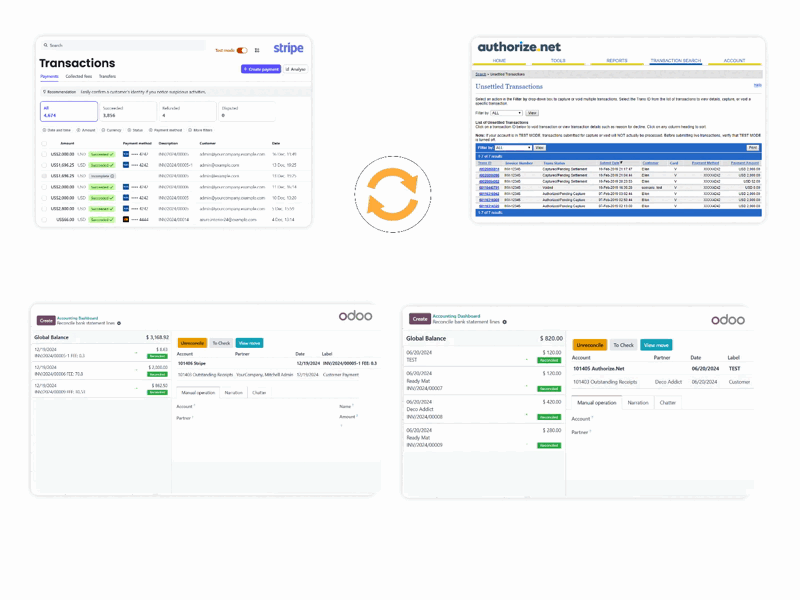
Task: Click Unreconcile in Odoo Stripe panel
Action: [192, 343]
